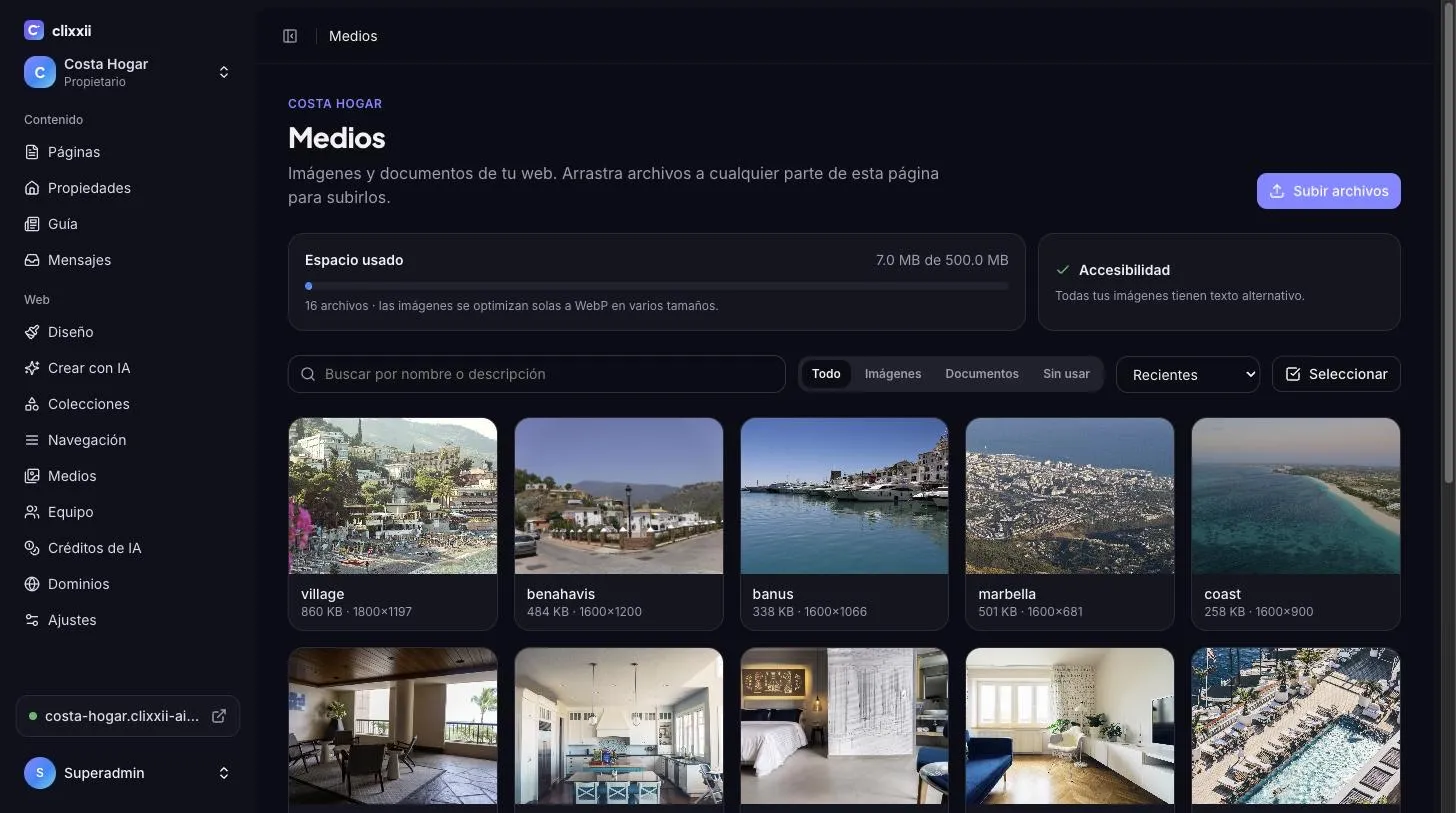The width and height of the screenshot is (1456, 813).
Task: Go to Propiedades section
Action: 128,188
